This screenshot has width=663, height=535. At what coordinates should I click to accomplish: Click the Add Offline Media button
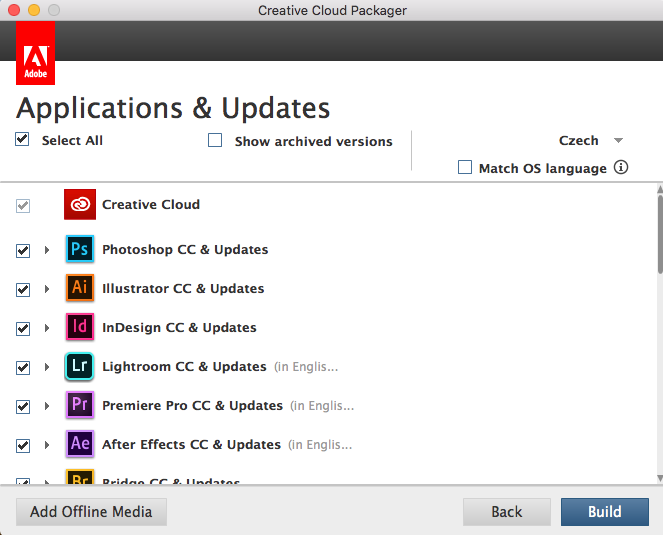91,512
